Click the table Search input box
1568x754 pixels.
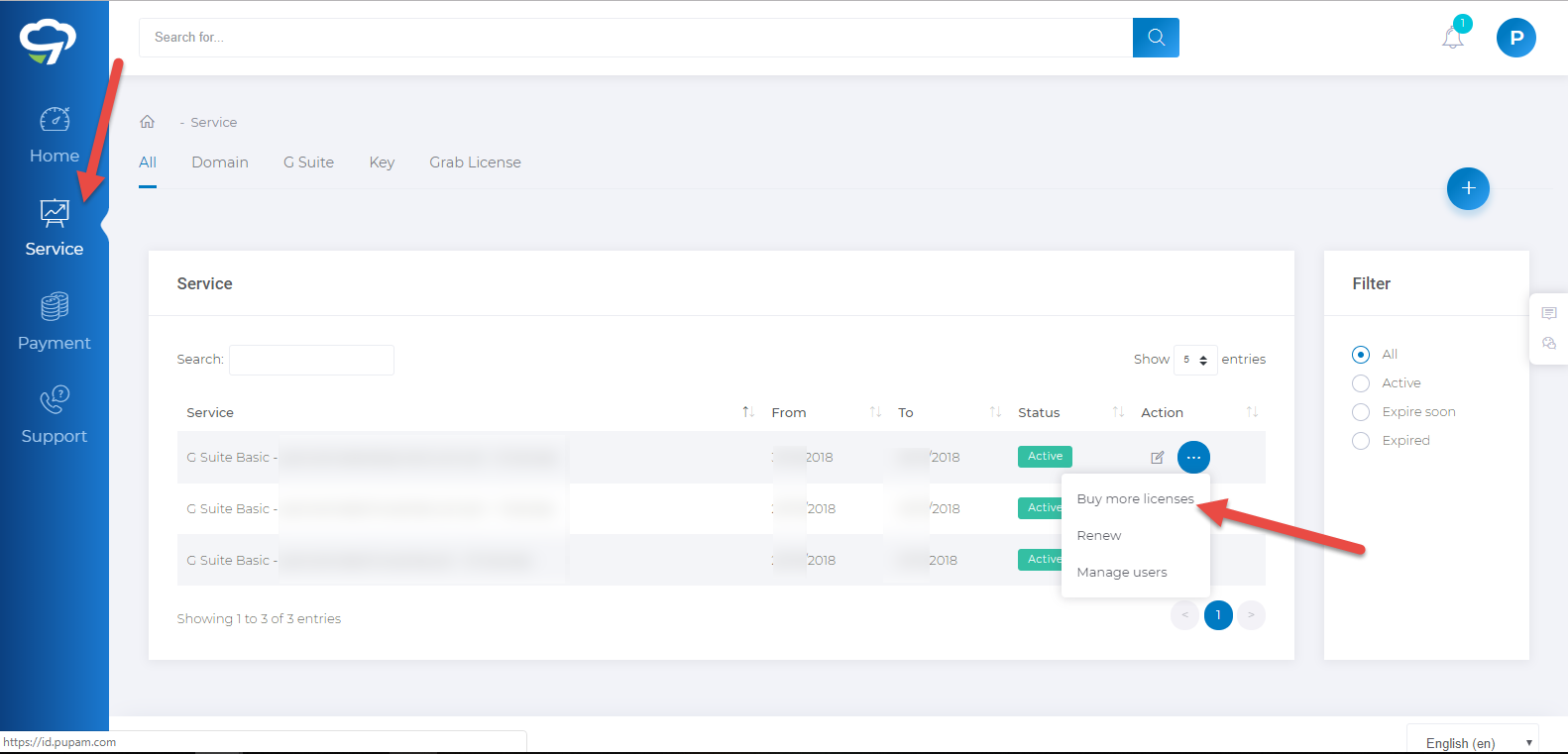311,360
